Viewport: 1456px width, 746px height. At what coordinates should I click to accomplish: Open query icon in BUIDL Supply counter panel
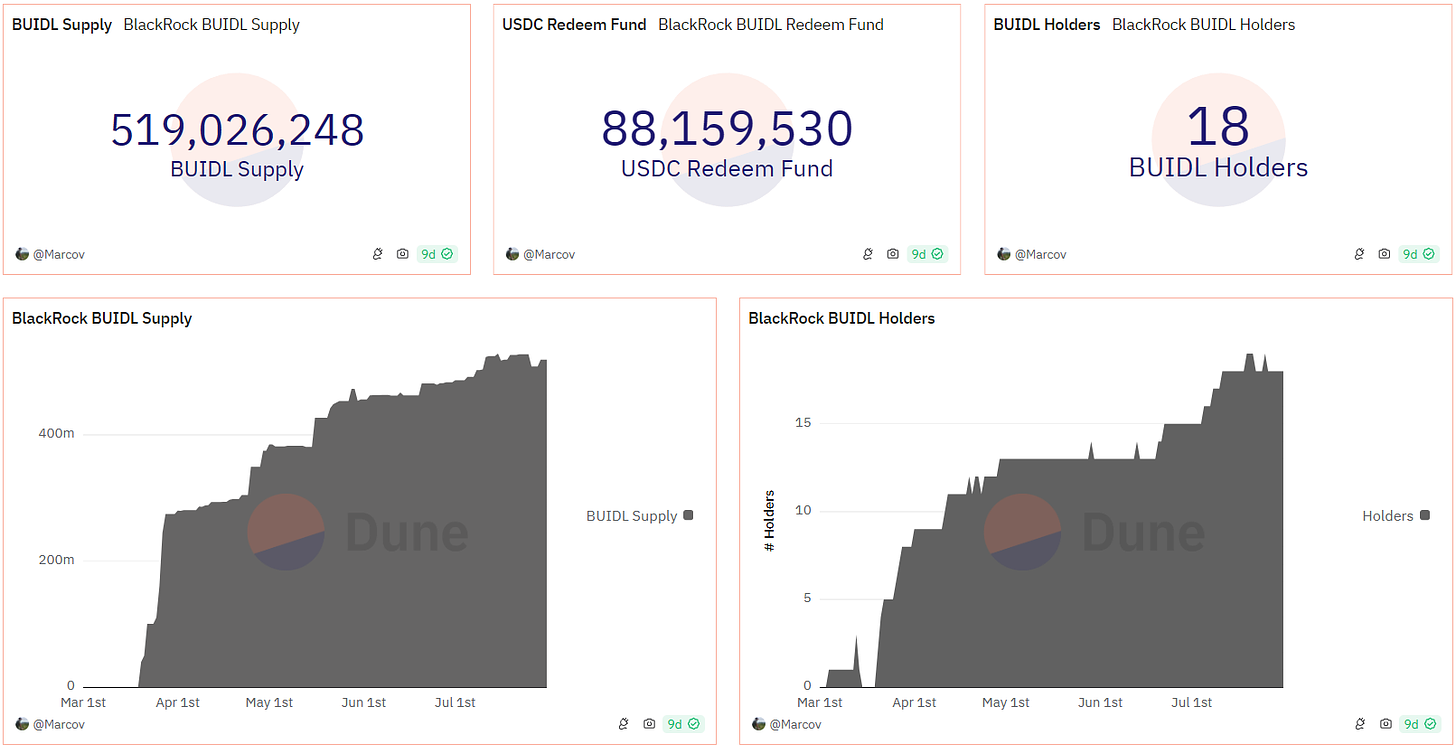(x=378, y=254)
